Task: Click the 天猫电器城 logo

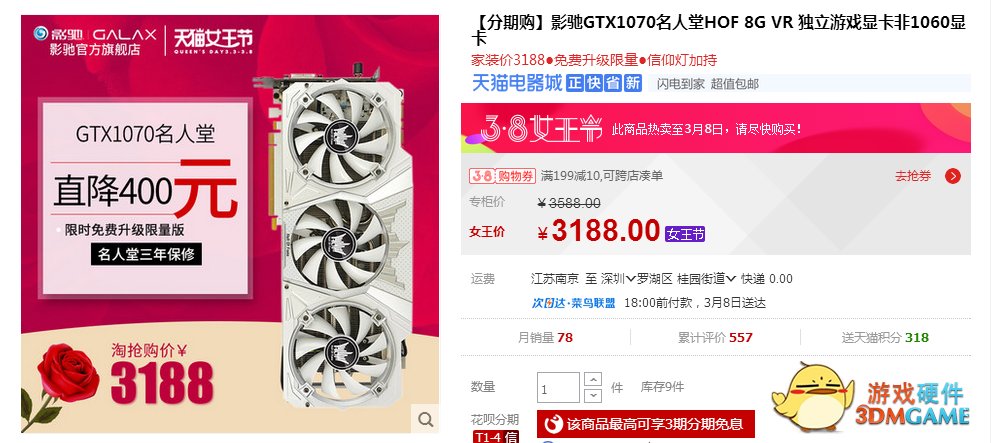Action: (x=517, y=83)
